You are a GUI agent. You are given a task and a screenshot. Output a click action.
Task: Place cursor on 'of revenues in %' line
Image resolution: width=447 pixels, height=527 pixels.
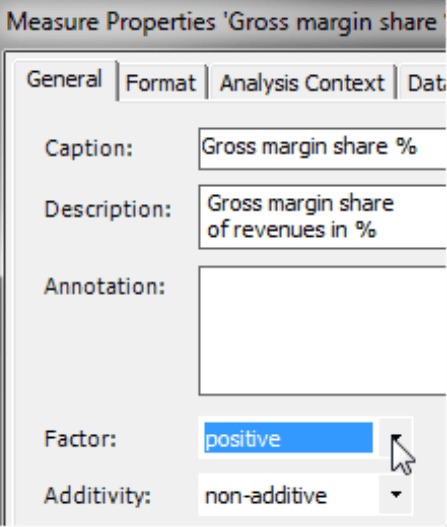[291, 230]
